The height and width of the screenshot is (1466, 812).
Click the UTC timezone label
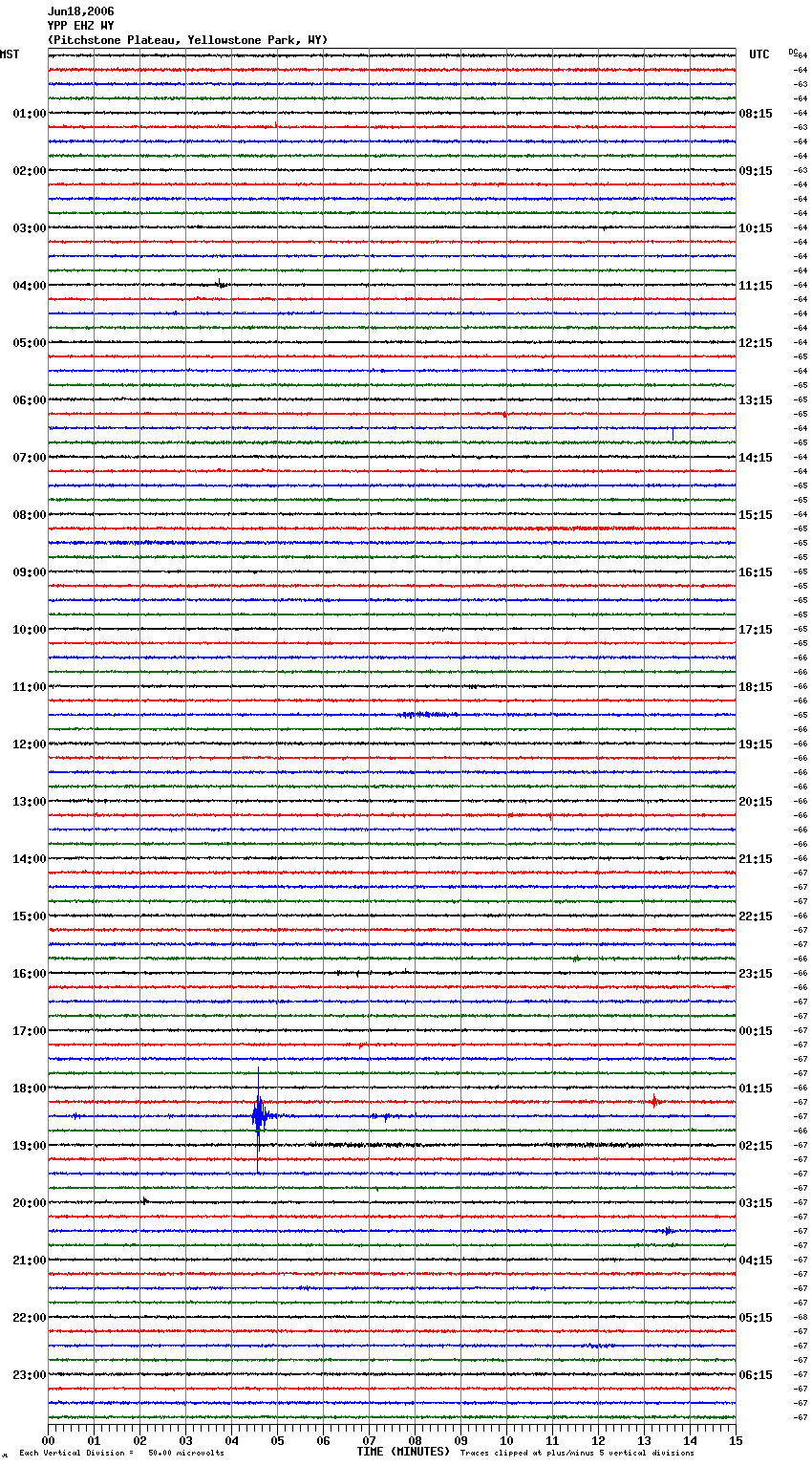pos(759,54)
